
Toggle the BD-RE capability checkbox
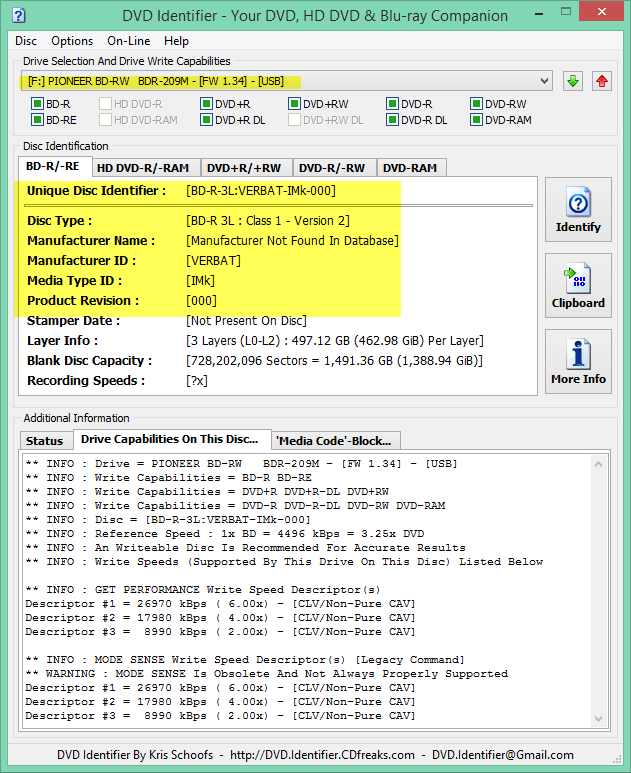37,120
